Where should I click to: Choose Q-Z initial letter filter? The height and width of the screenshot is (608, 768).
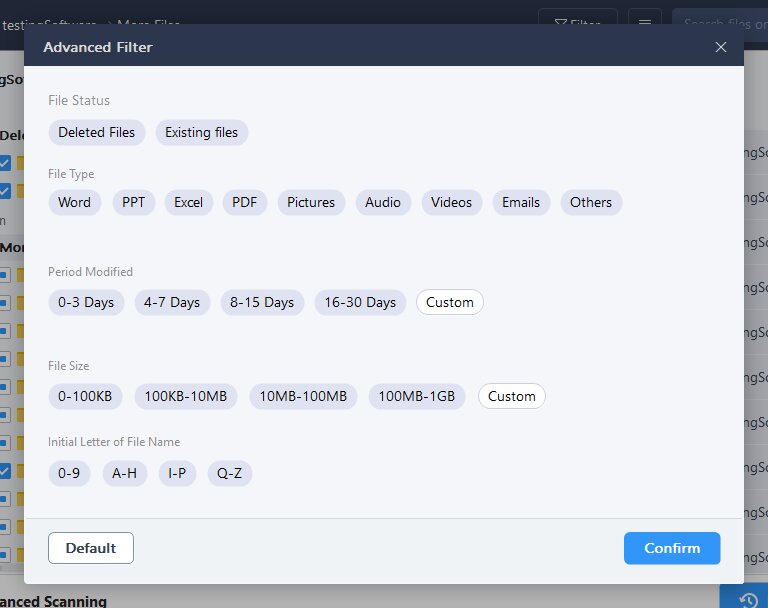pos(230,473)
